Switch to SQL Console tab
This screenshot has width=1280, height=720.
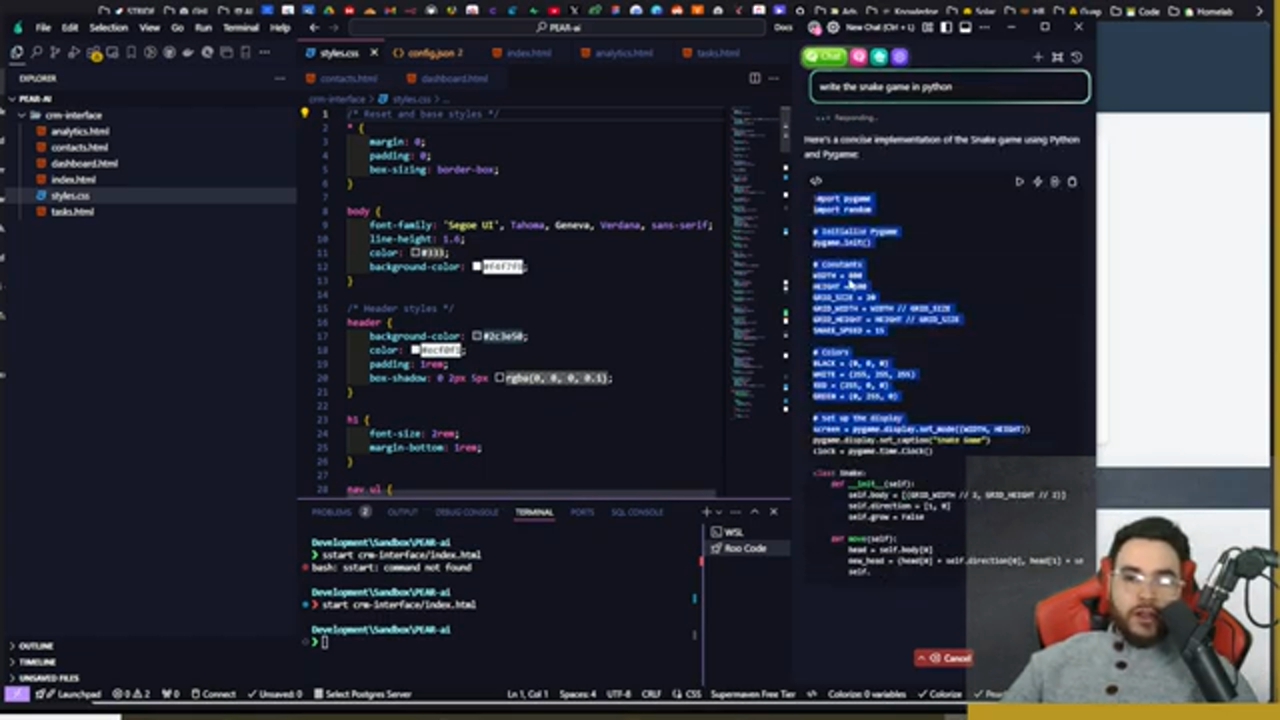coord(637,512)
